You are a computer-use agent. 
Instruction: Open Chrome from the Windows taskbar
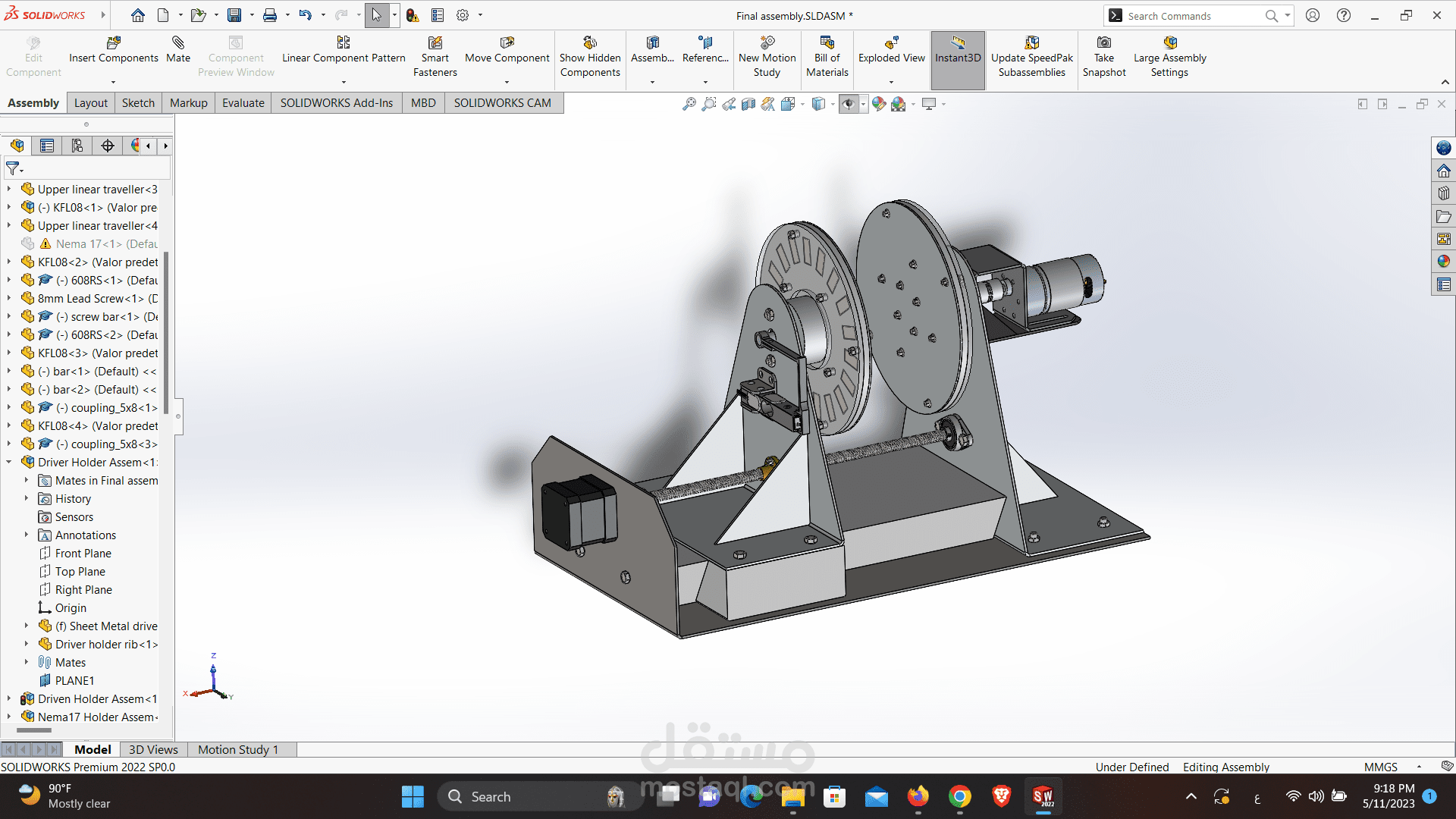pyautogui.click(x=959, y=796)
